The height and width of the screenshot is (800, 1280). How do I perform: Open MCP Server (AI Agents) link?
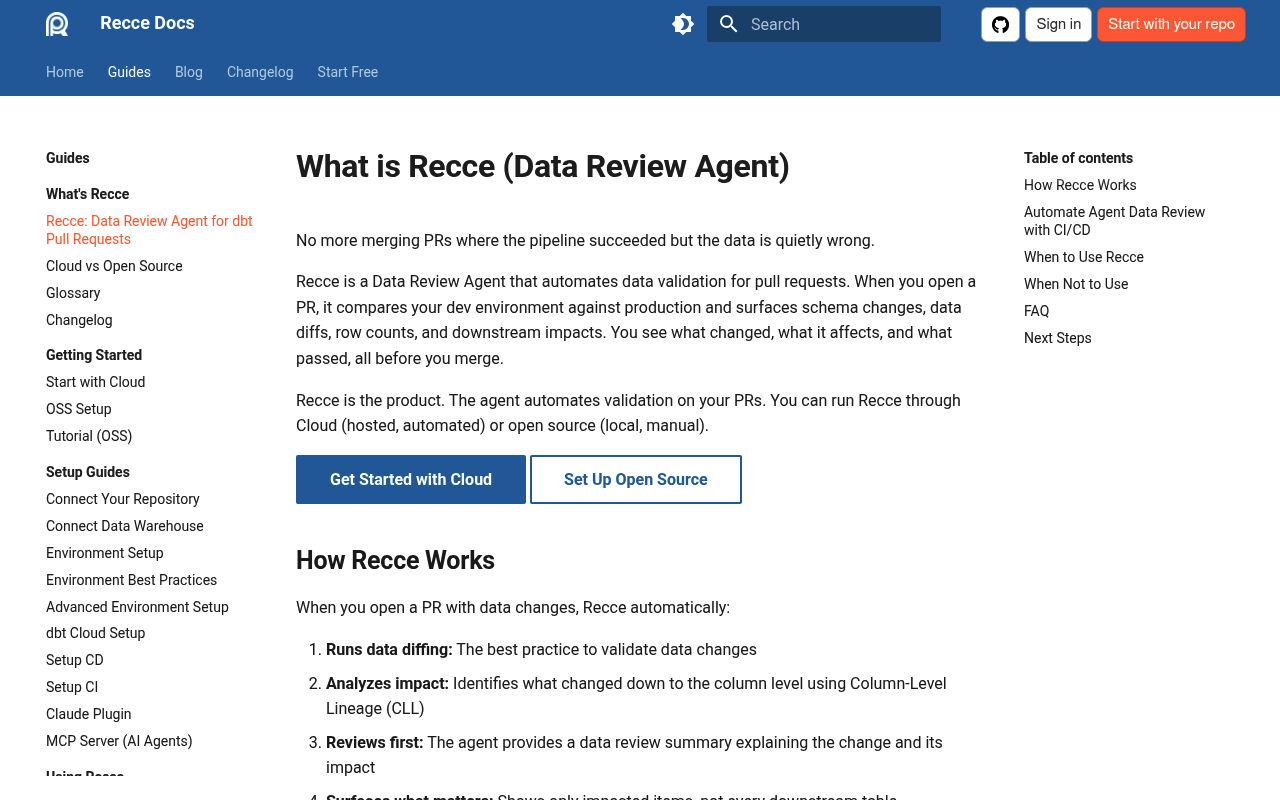(119, 741)
